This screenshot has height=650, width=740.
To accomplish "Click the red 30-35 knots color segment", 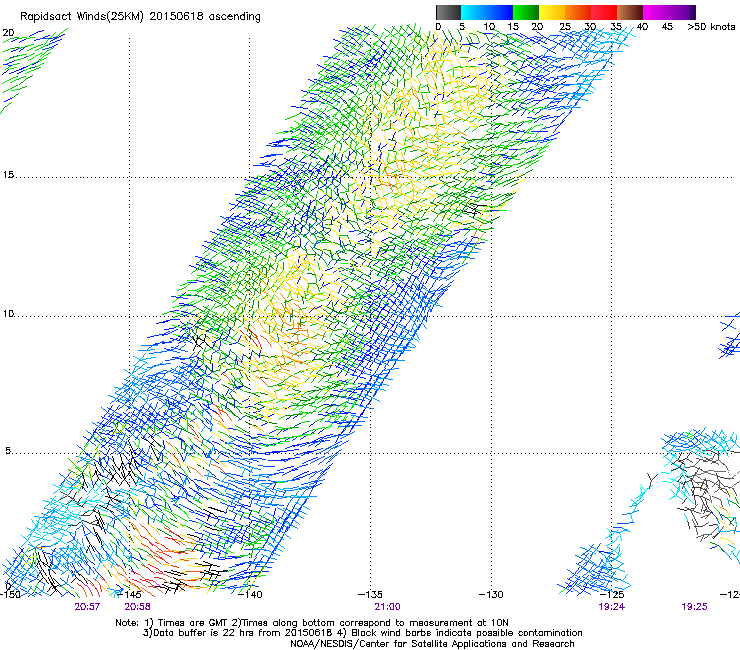I will point(604,12).
